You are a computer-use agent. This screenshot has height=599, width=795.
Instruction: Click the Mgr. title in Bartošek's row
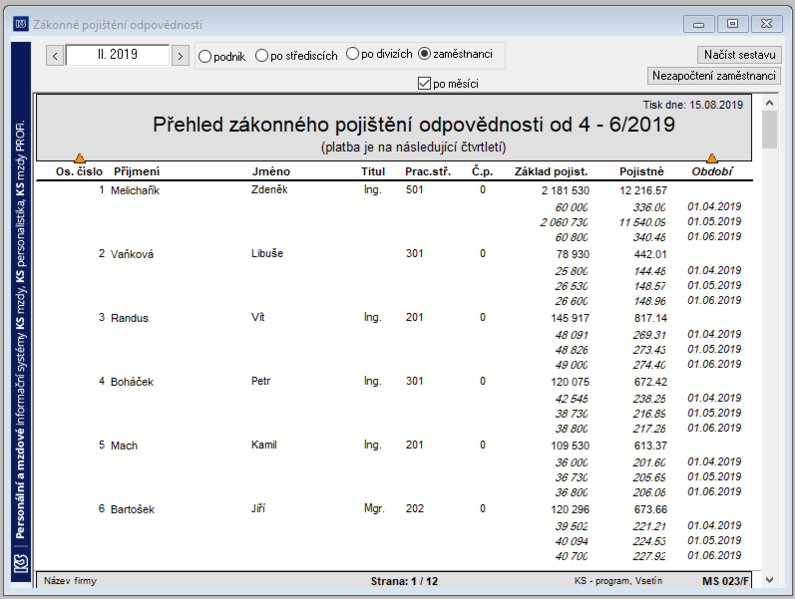point(374,508)
